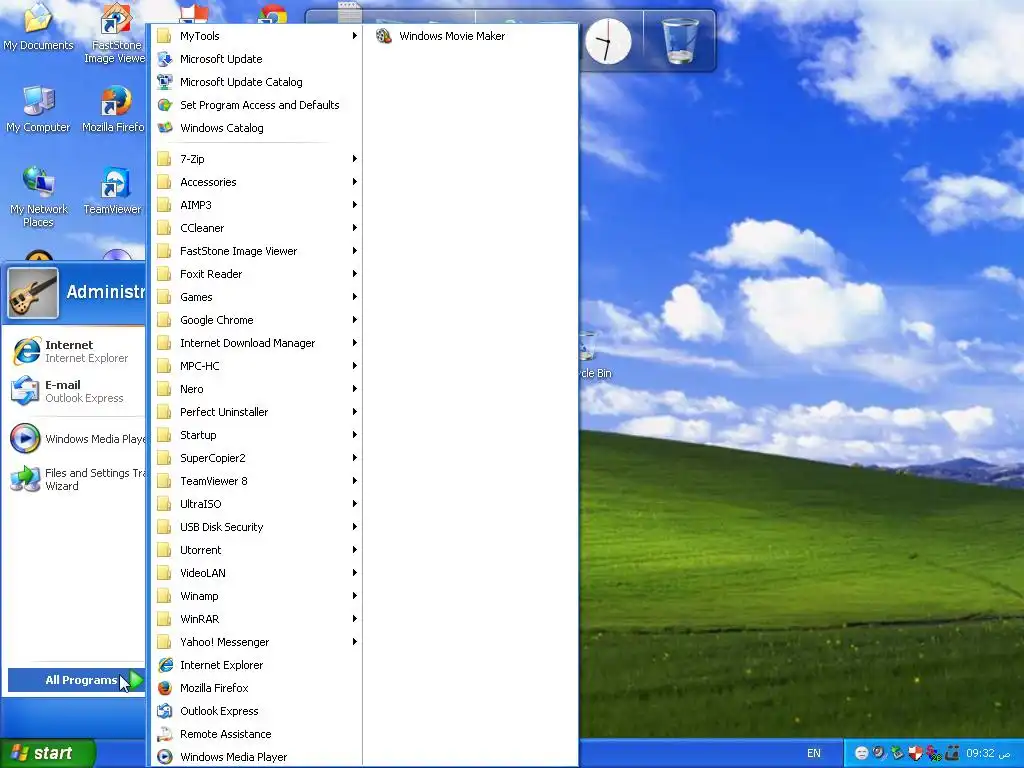
Task: Open the Winamp folder
Action: coord(255,596)
